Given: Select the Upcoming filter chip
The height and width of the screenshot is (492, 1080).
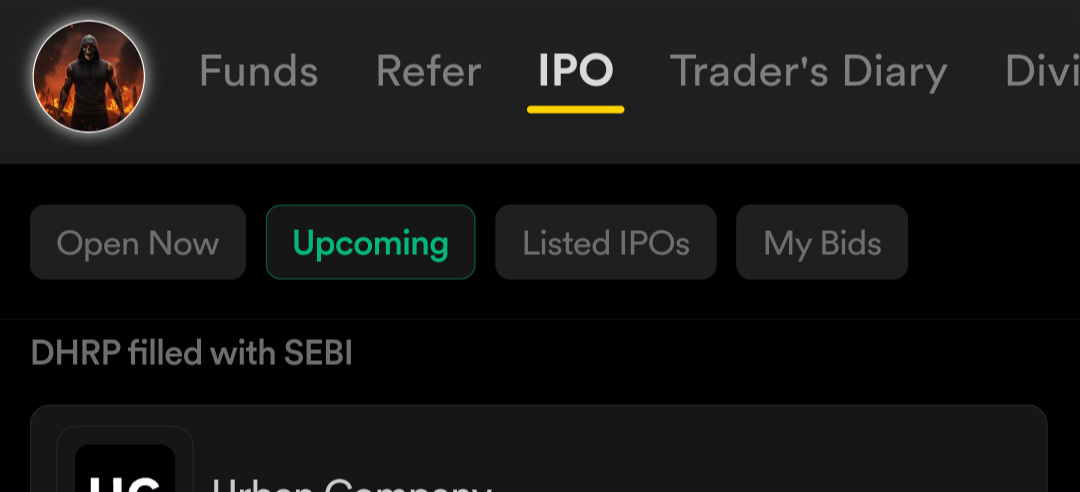Looking at the screenshot, I should coord(371,243).
